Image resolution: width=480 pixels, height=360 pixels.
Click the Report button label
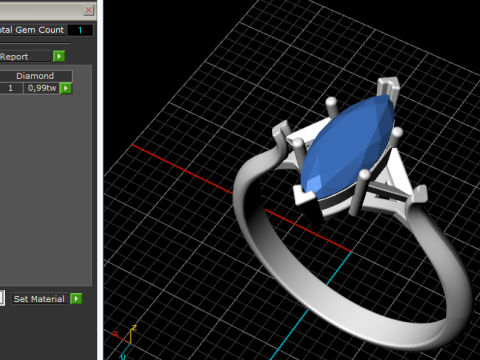coord(25,57)
